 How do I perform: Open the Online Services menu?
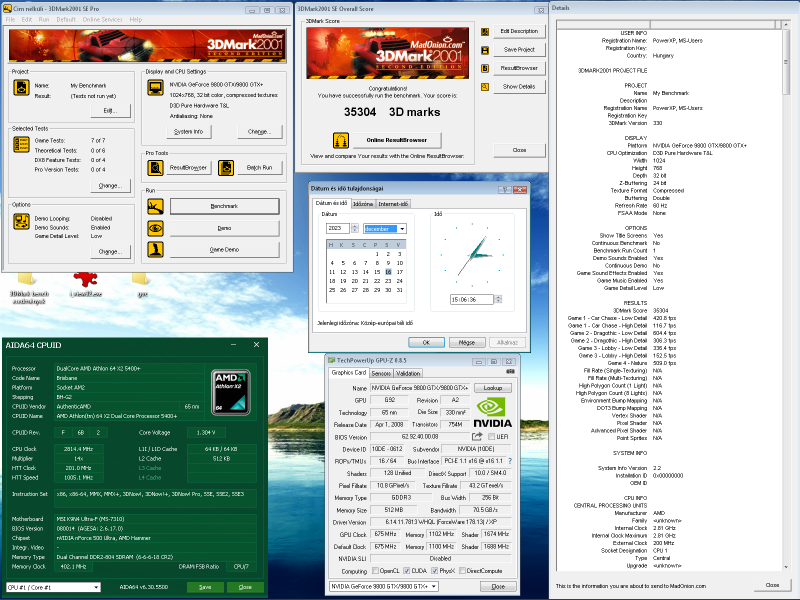point(103,19)
